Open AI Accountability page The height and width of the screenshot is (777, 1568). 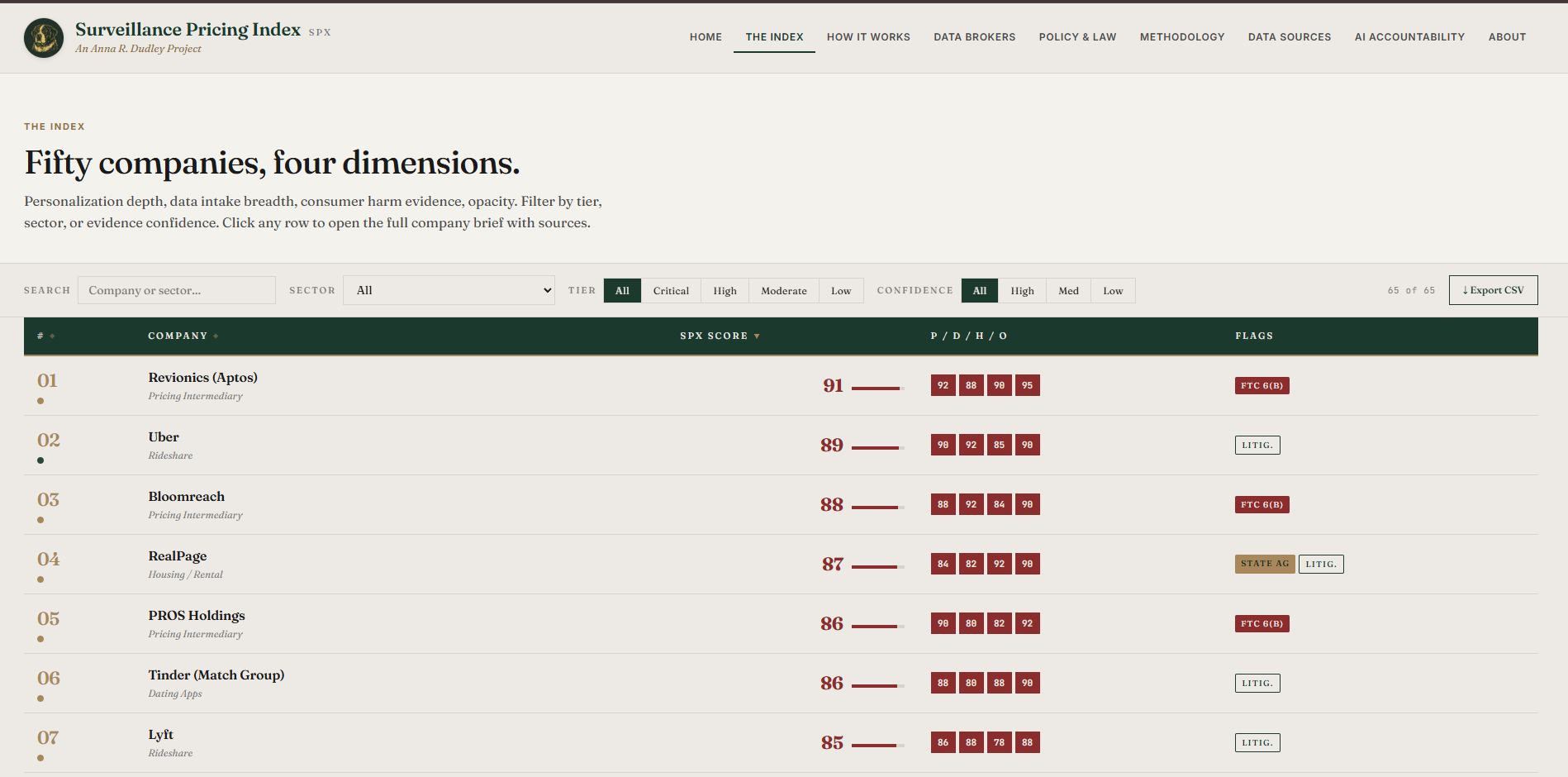pyautogui.click(x=1409, y=37)
